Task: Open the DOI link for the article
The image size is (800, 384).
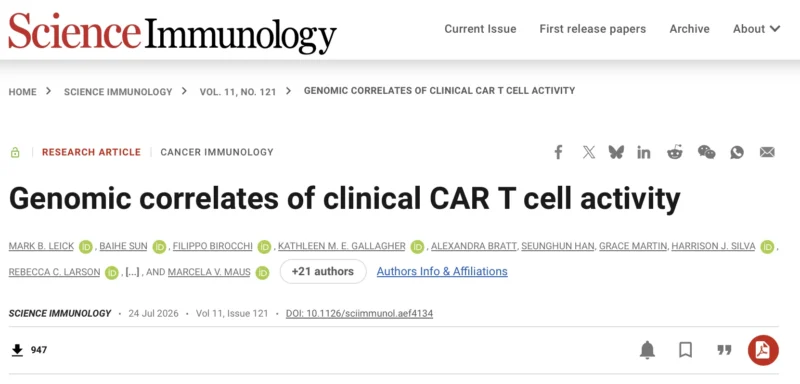Action: [359, 313]
